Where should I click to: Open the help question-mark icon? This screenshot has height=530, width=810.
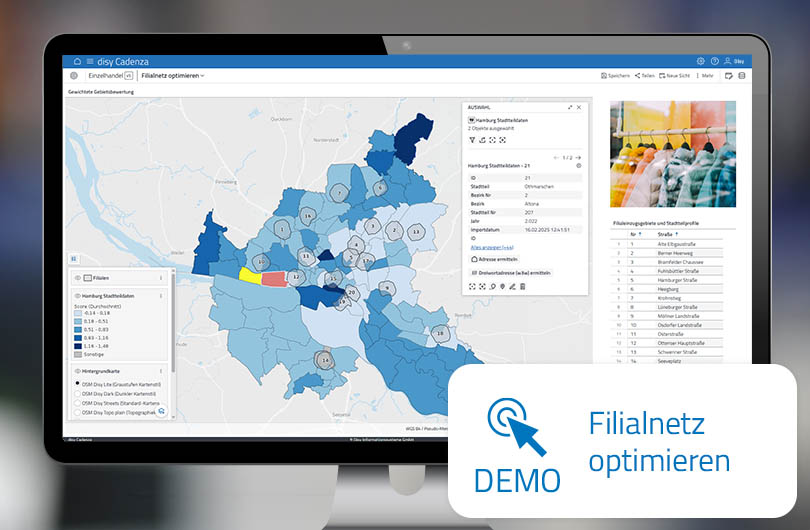714,61
